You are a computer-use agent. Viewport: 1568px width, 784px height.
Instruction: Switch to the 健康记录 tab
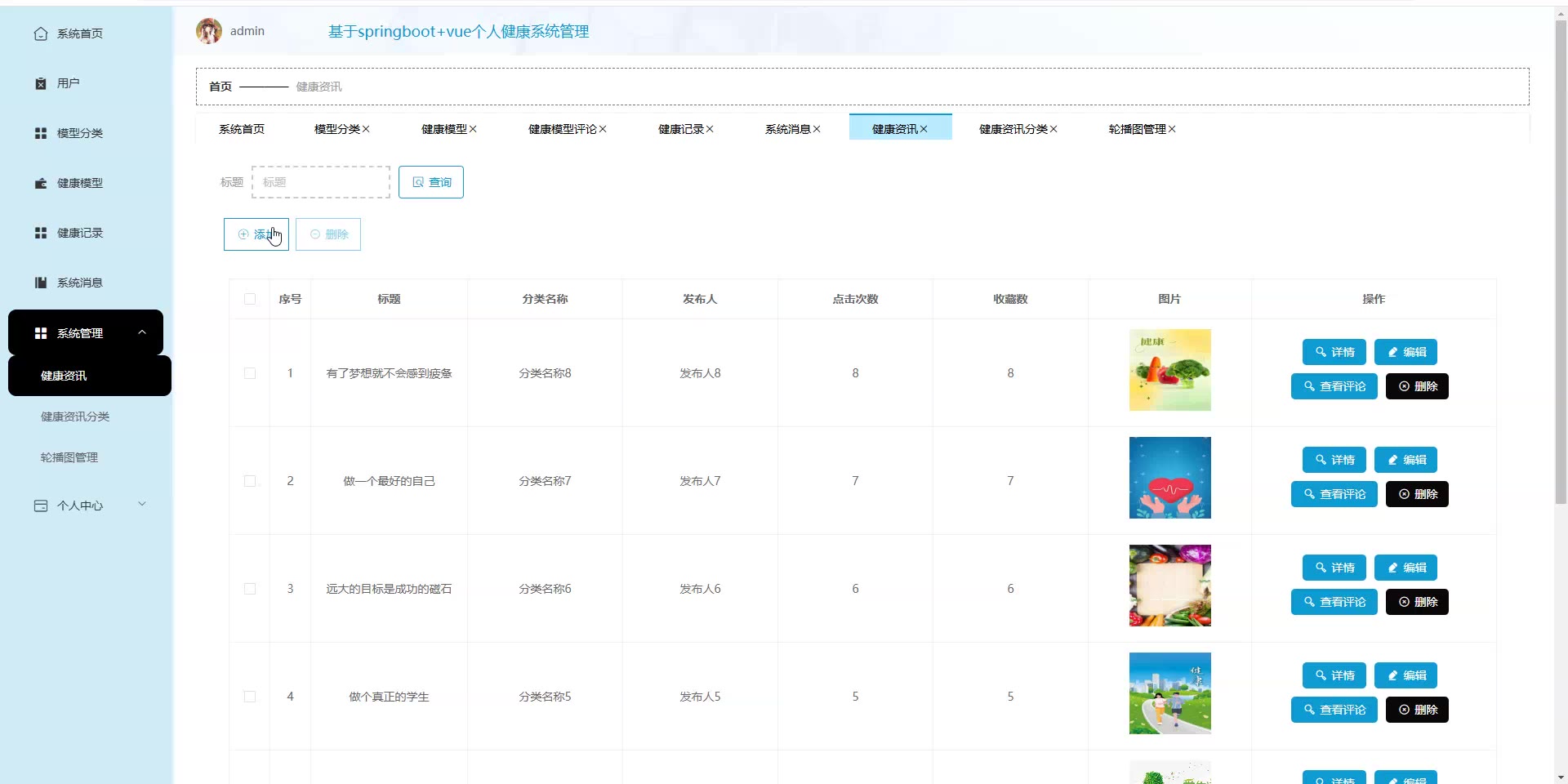click(x=680, y=129)
